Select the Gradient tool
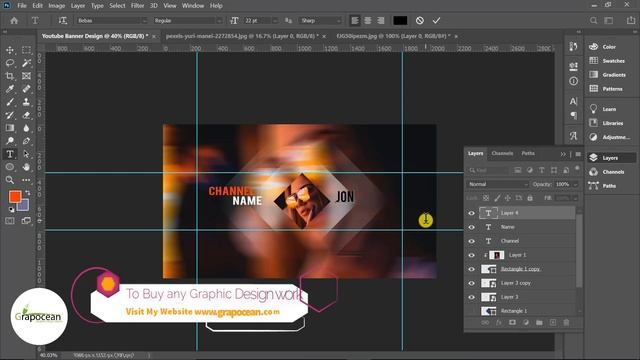 coord(10,128)
